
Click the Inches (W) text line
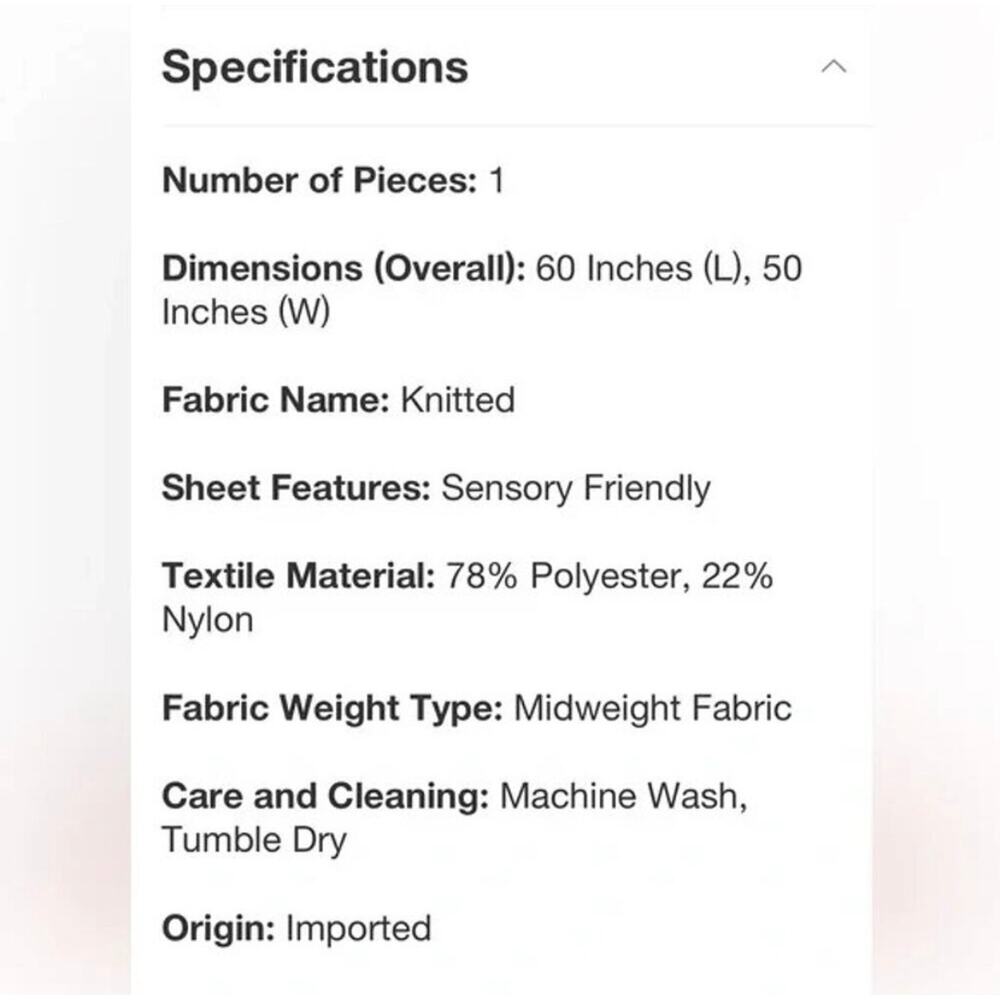[246, 312]
